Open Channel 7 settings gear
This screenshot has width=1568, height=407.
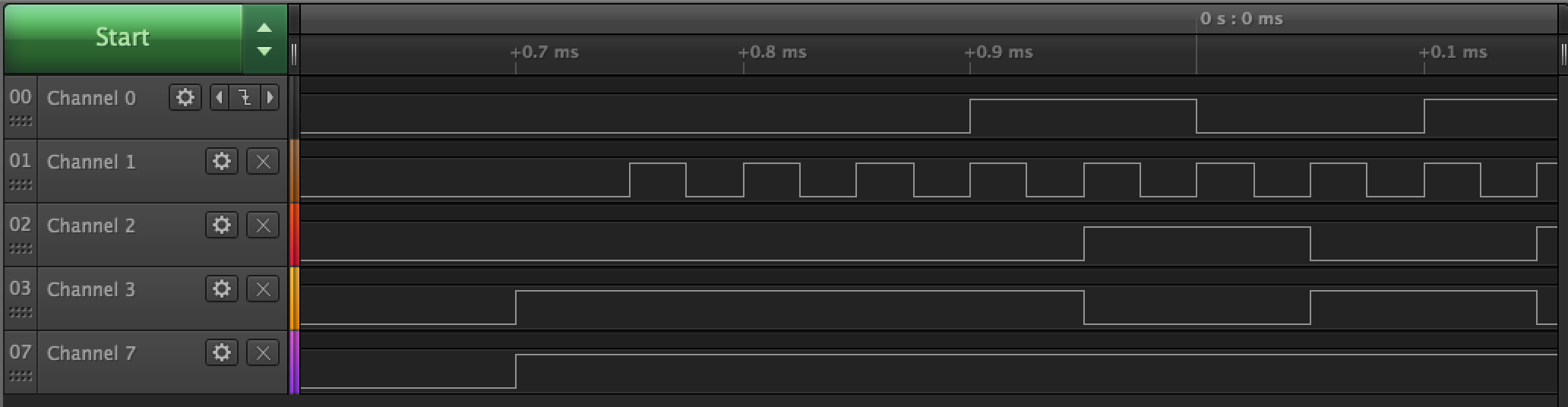pyautogui.click(x=221, y=352)
